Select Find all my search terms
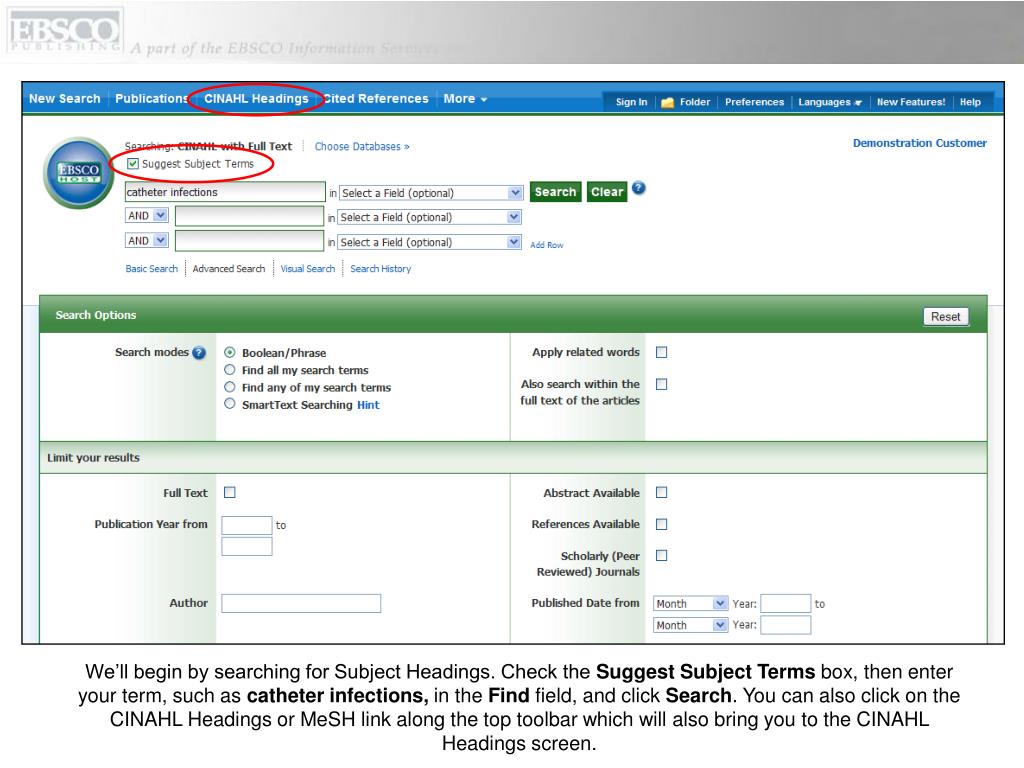 [x=230, y=370]
